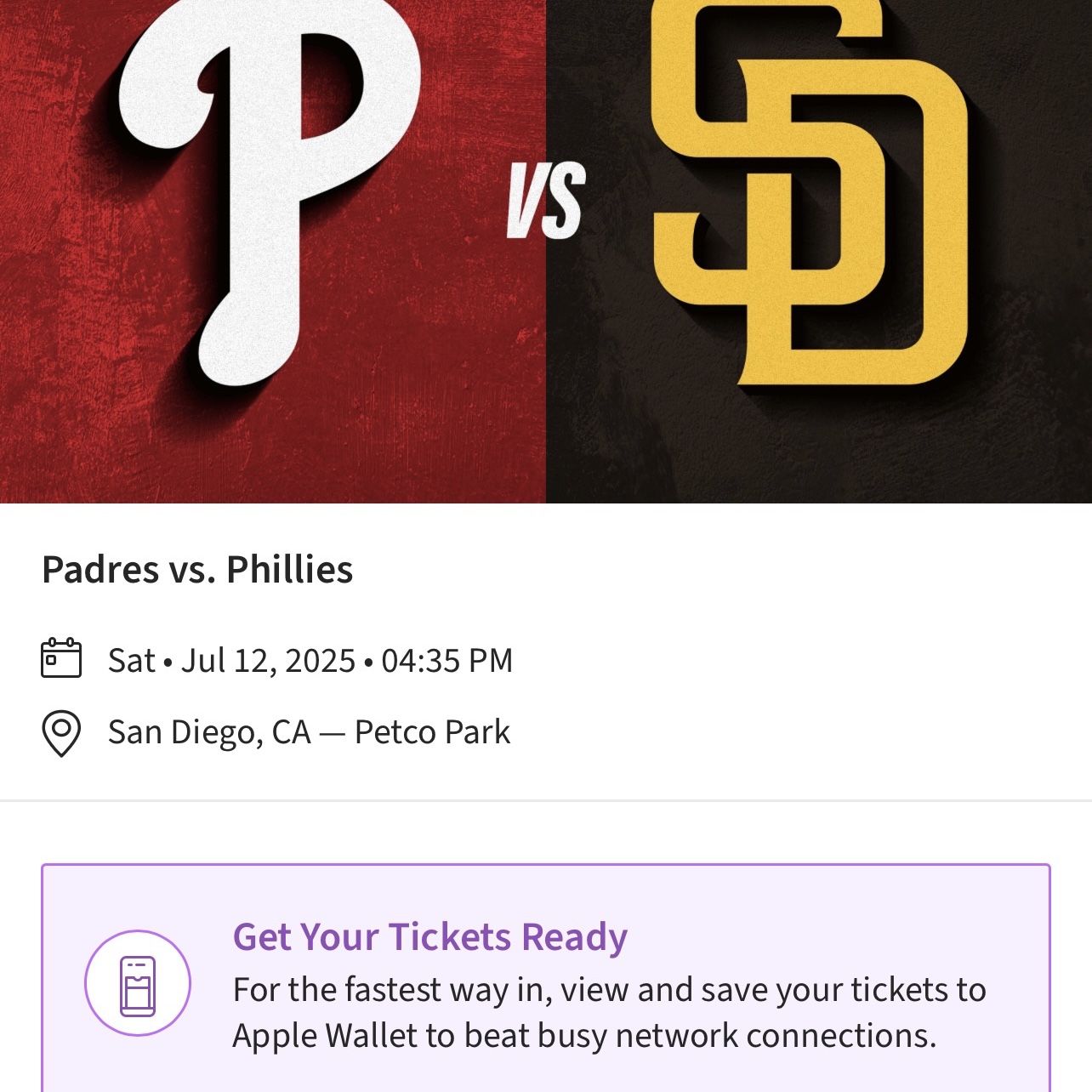The width and height of the screenshot is (1092, 1092).
Task: Click the calendar icon beside the date
Action: click(x=61, y=658)
